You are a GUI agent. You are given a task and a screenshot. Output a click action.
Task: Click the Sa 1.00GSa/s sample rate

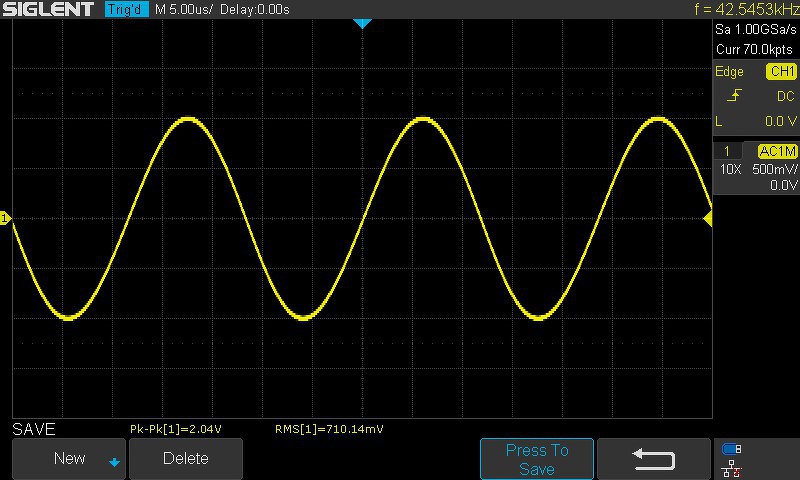(756, 29)
